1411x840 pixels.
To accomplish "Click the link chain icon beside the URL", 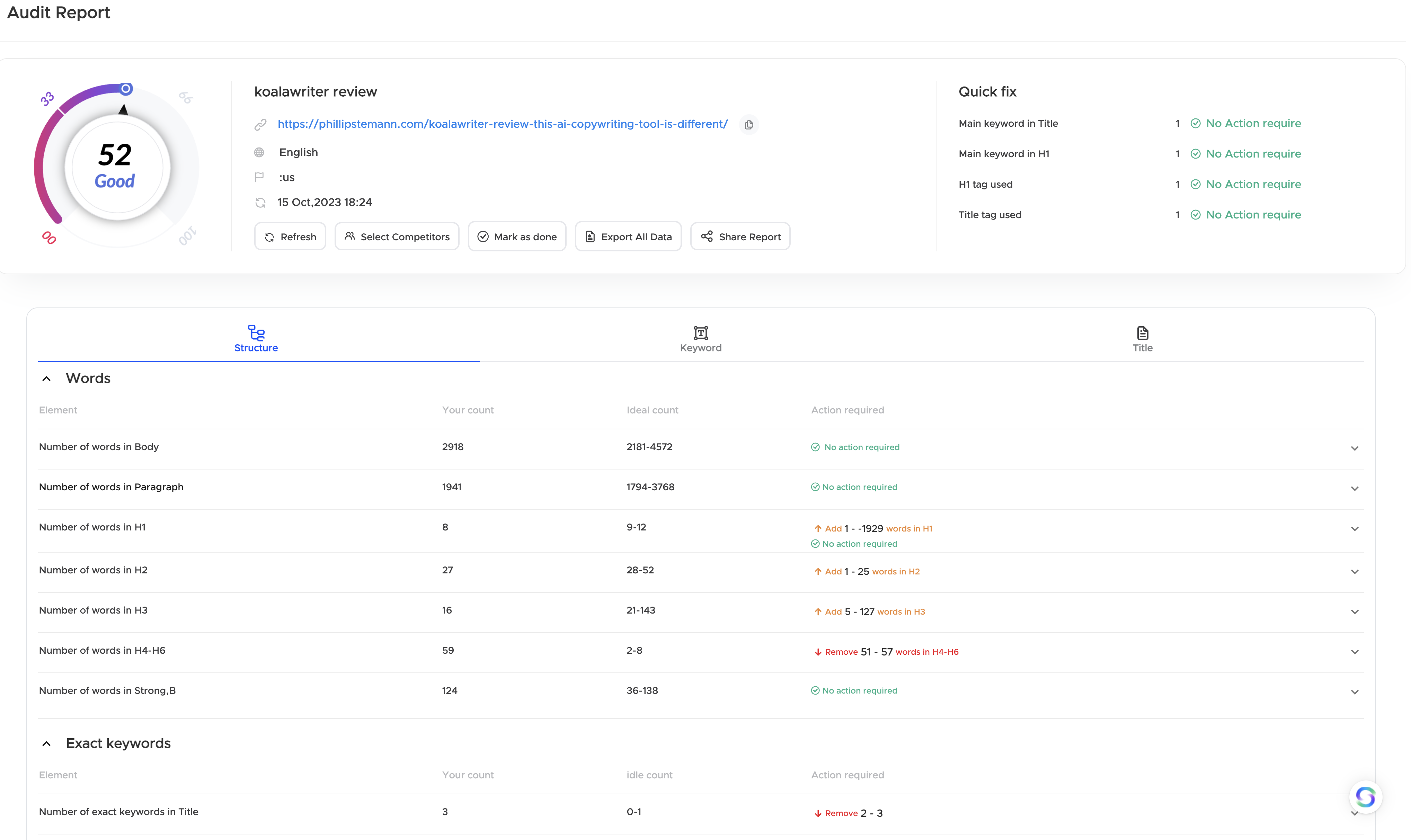I will [260, 125].
